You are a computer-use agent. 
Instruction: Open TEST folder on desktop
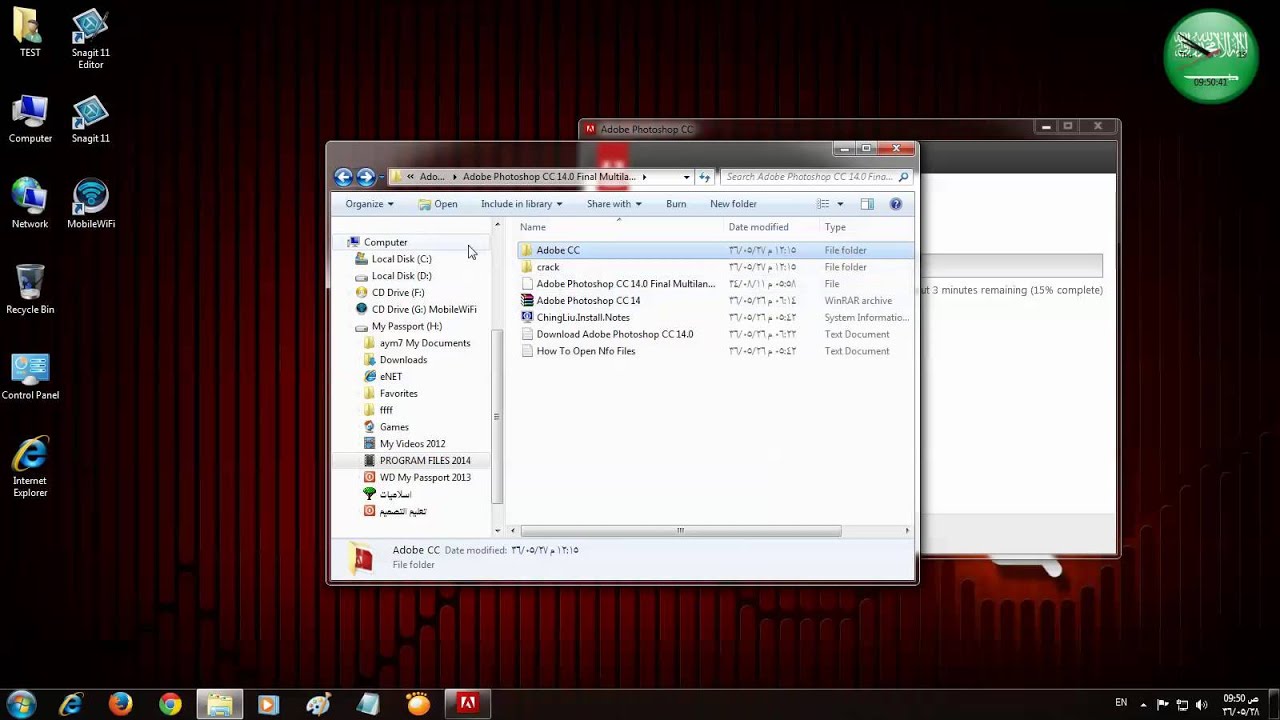tap(30, 33)
